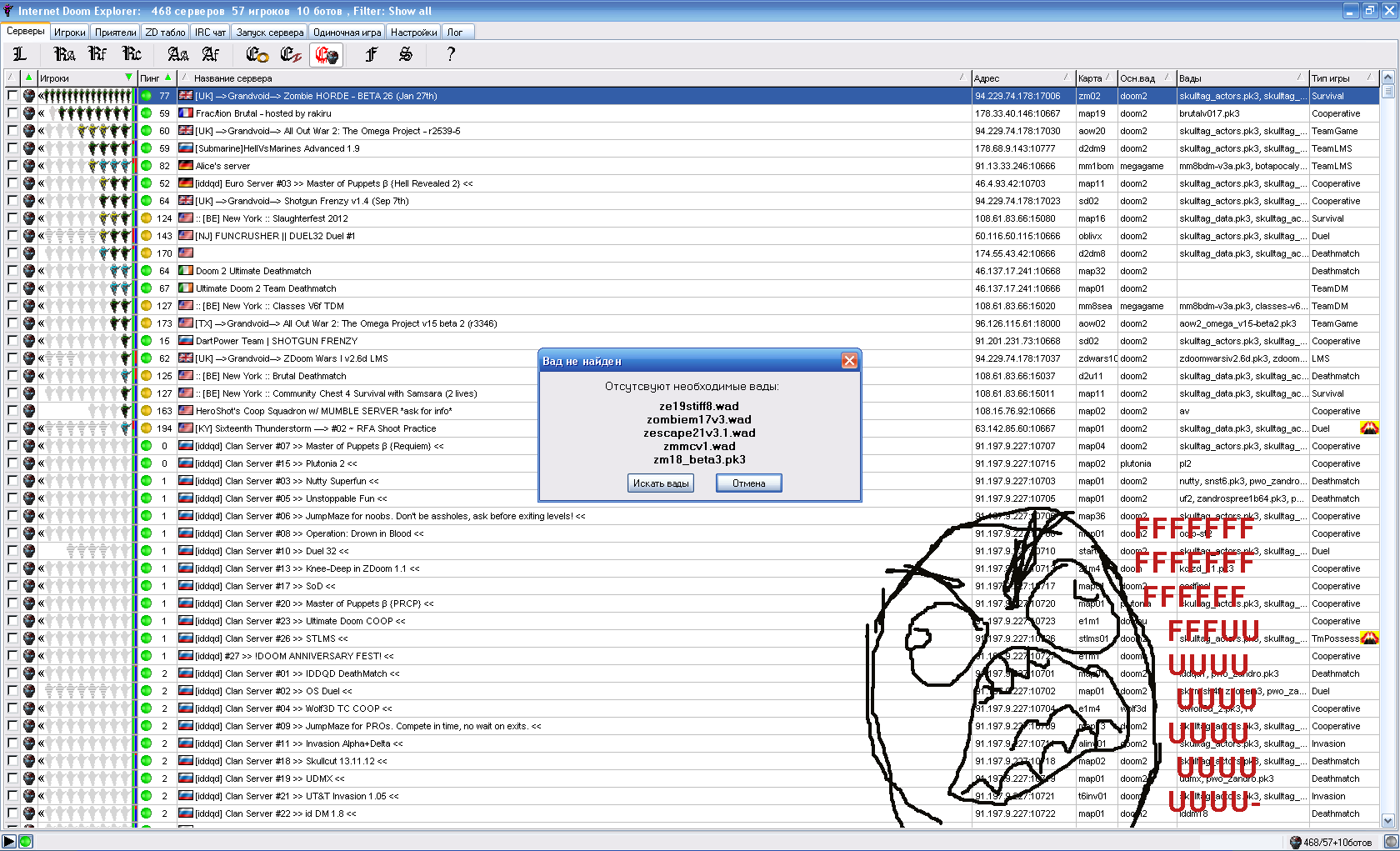This screenshot has width=1400, height=851.
Task: Select the 'Aa' toolbar icon
Action: coord(177,54)
